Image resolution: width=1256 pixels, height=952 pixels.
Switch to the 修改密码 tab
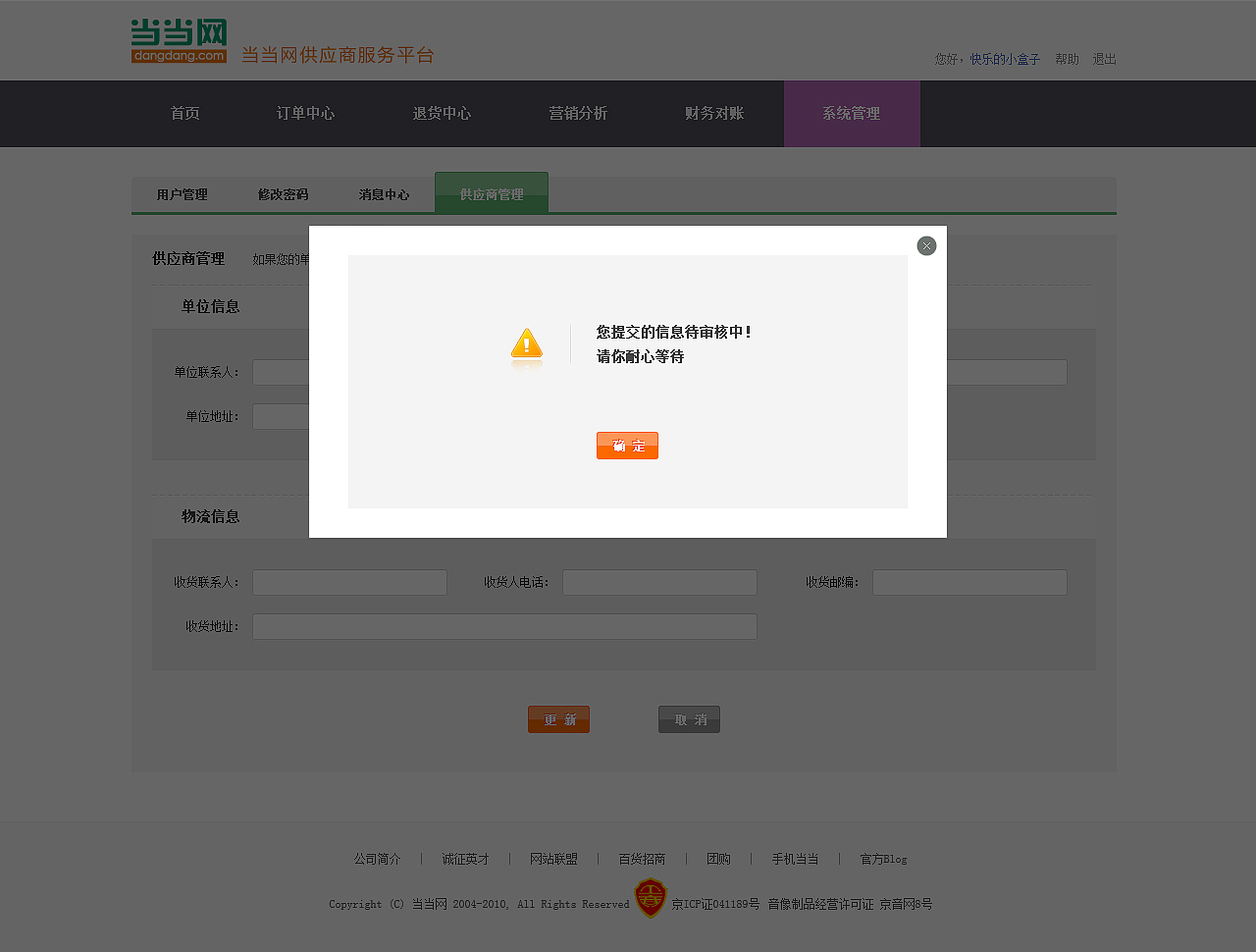[x=283, y=193]
